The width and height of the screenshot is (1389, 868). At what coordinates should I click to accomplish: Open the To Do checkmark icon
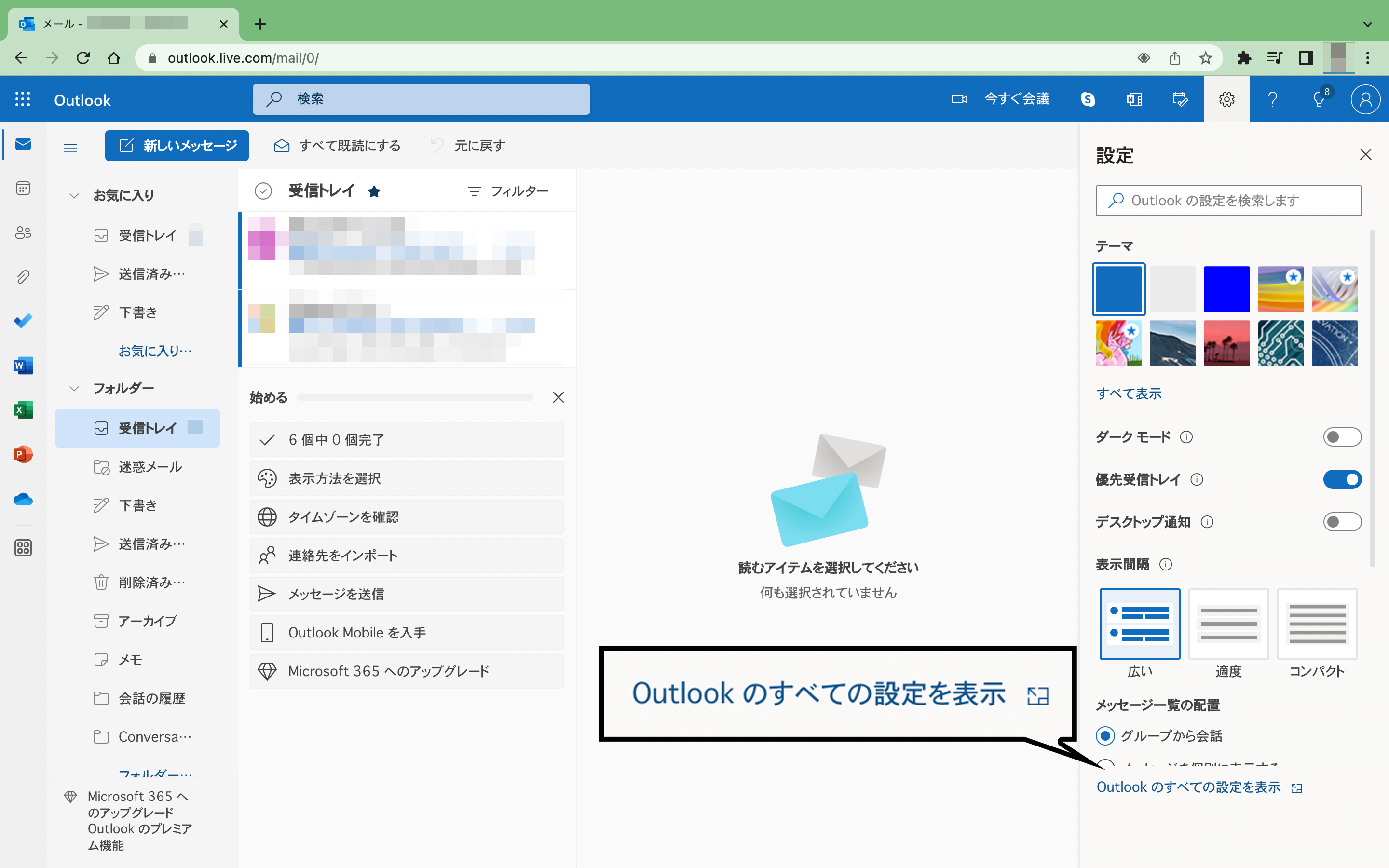[23, 321]
